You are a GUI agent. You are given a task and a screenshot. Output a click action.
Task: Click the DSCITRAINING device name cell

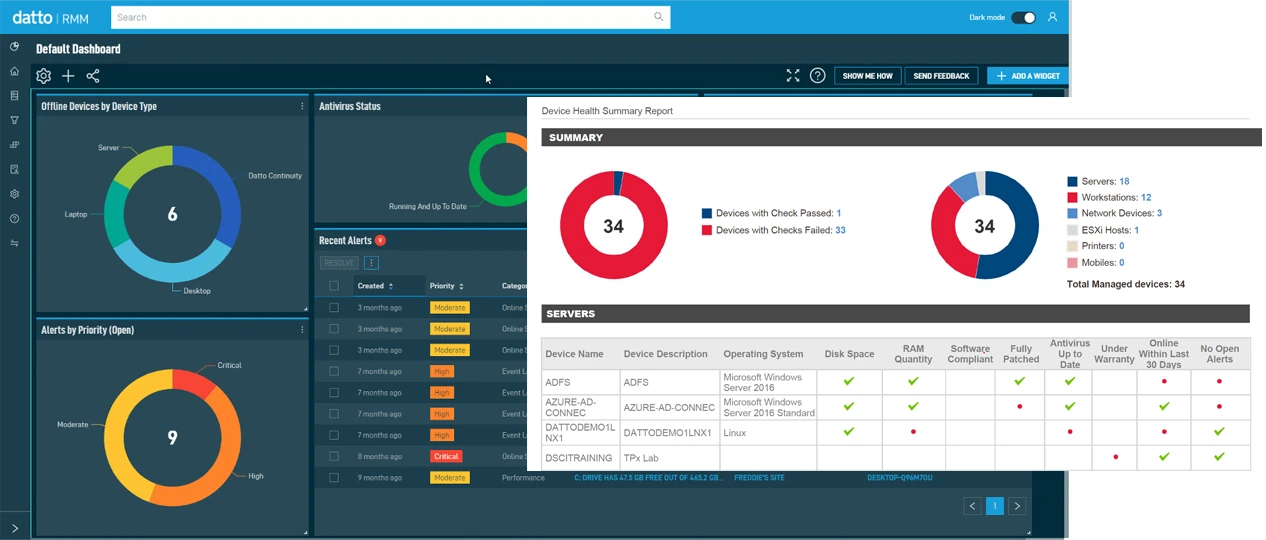click(x=580, y=458)
